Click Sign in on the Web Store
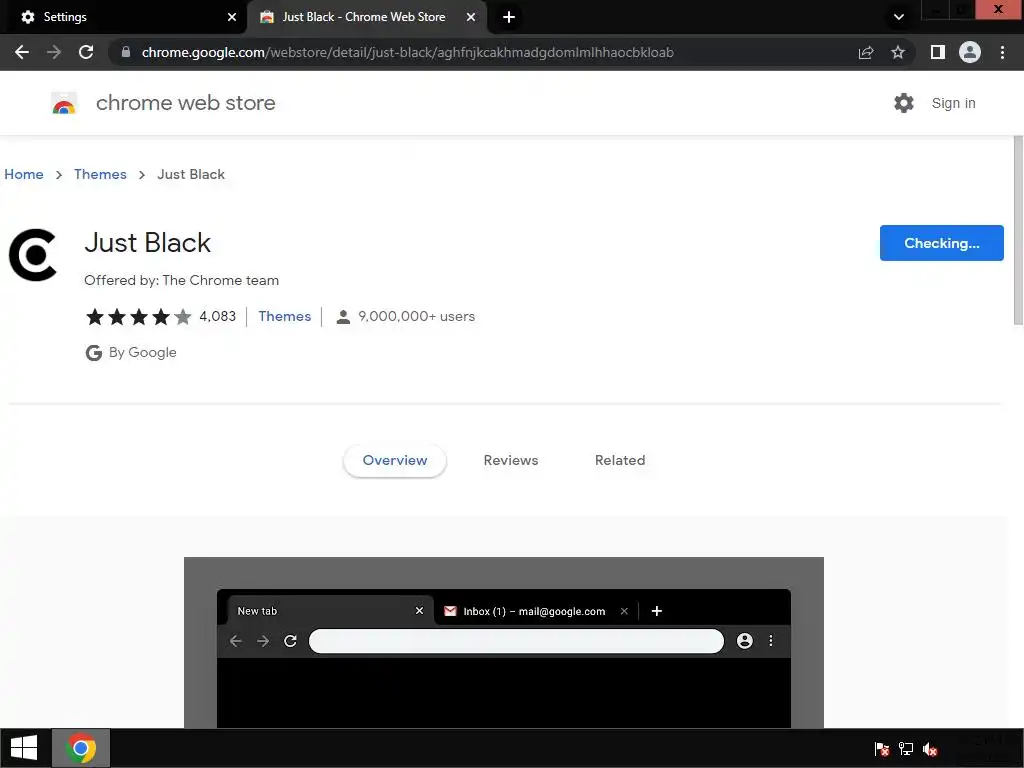 [x=953, y=103]
